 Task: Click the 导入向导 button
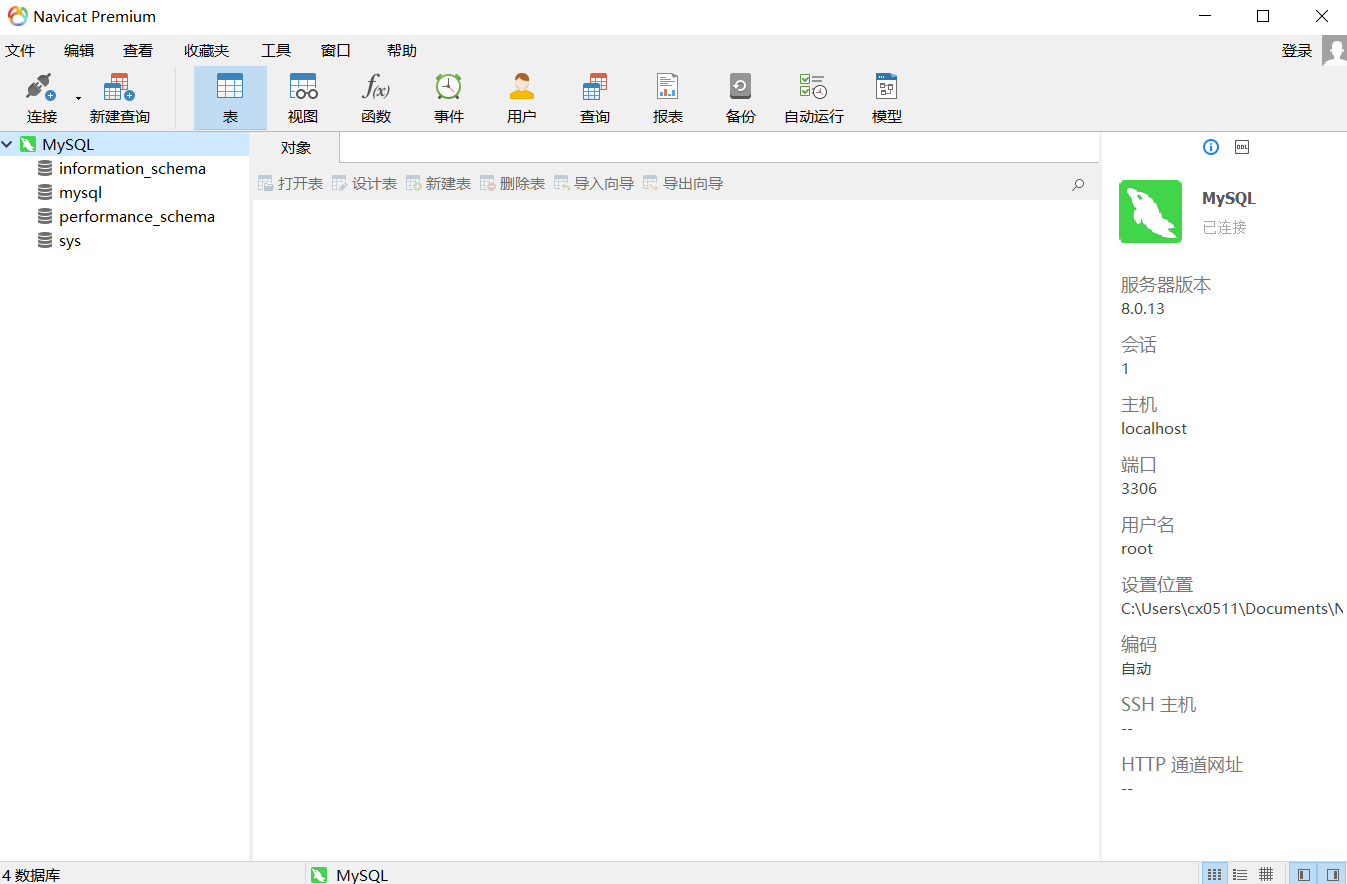pos(594,183)
